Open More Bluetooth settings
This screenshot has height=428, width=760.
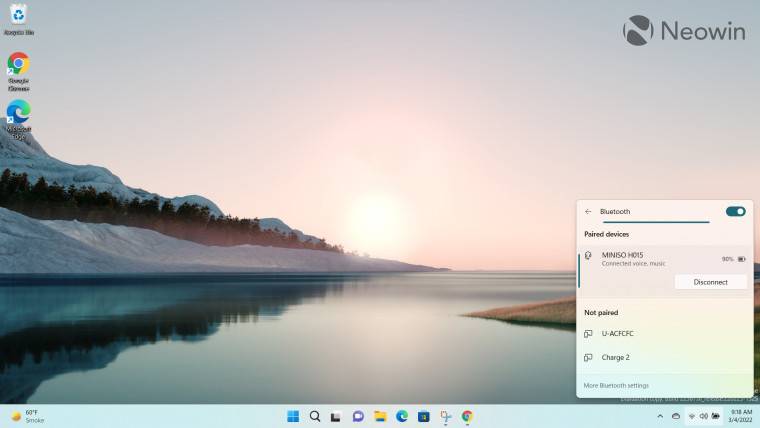click(616, 385)
